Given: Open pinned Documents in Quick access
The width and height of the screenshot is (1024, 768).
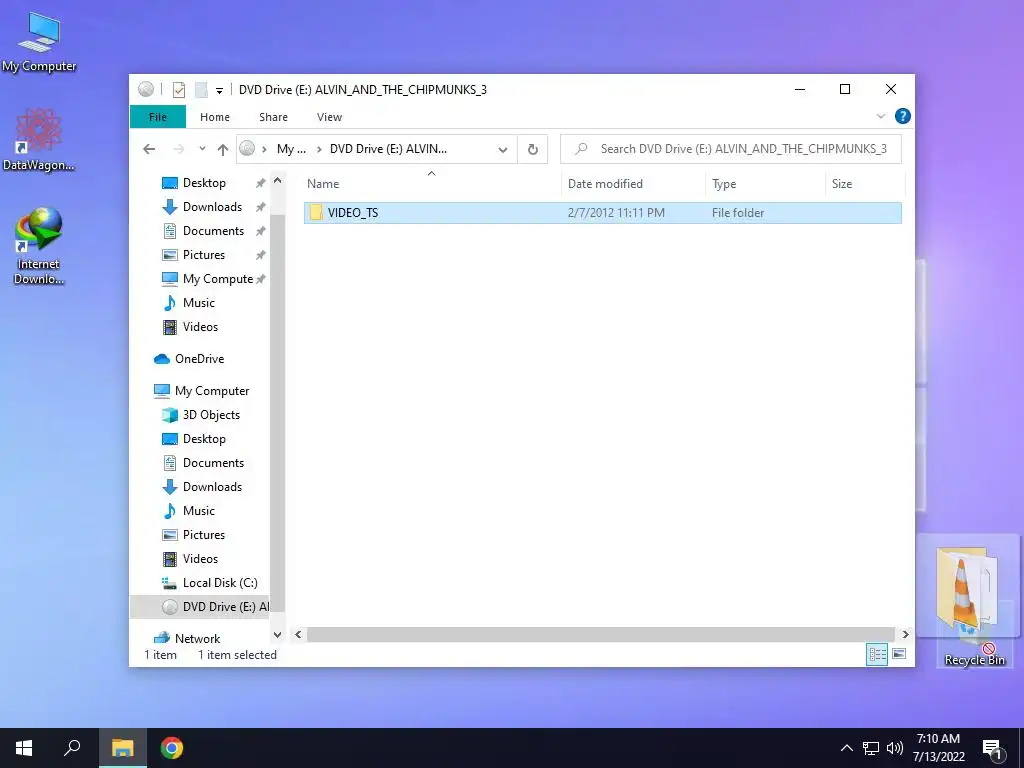Looking at the screenshot, I should (x=212, y=231).
